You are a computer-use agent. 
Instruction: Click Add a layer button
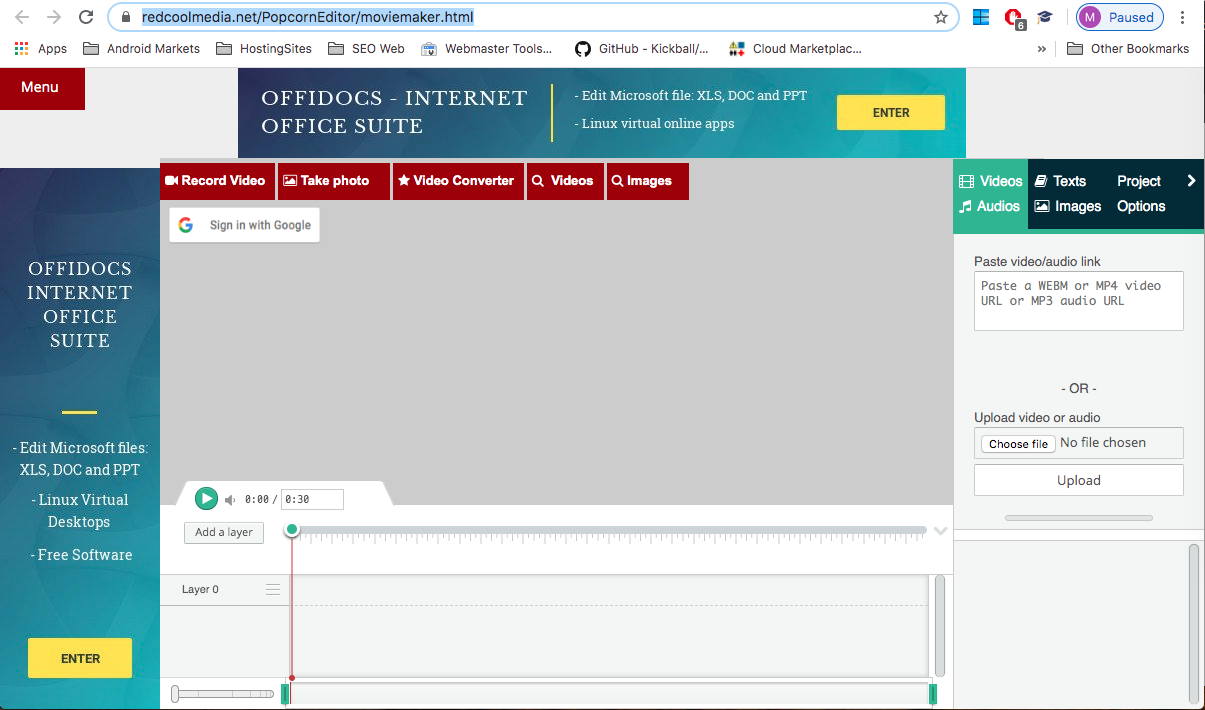[x=224, y=532]
